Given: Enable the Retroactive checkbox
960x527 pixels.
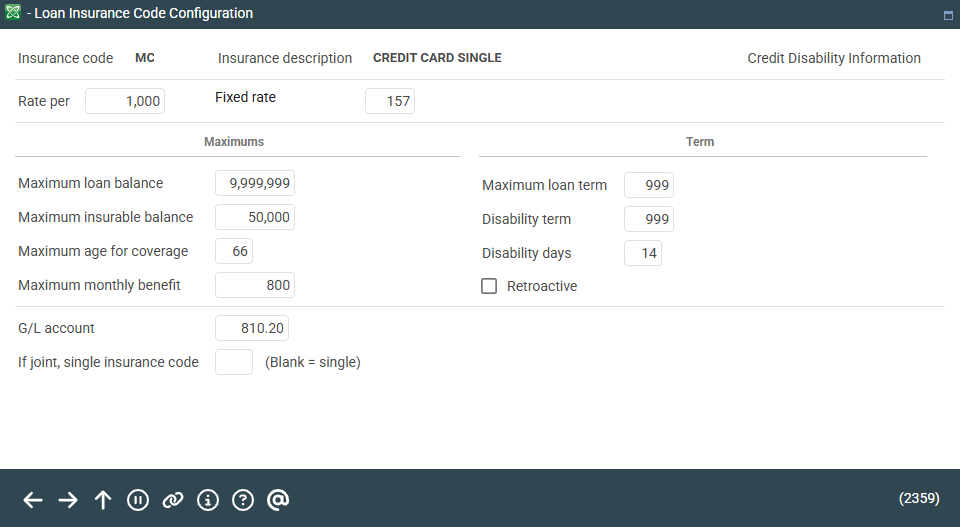Looking at the screenshot, I should (x=489, y=286).
